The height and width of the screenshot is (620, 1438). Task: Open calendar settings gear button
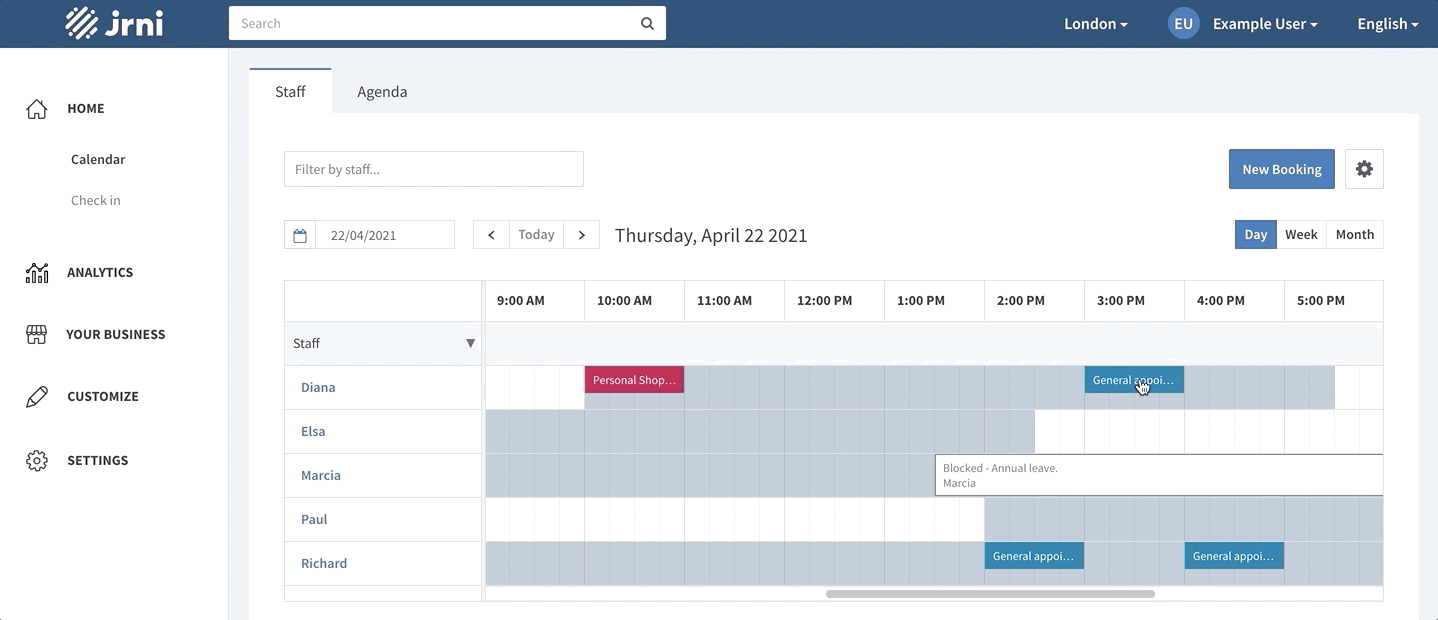tap(1364, 169)
